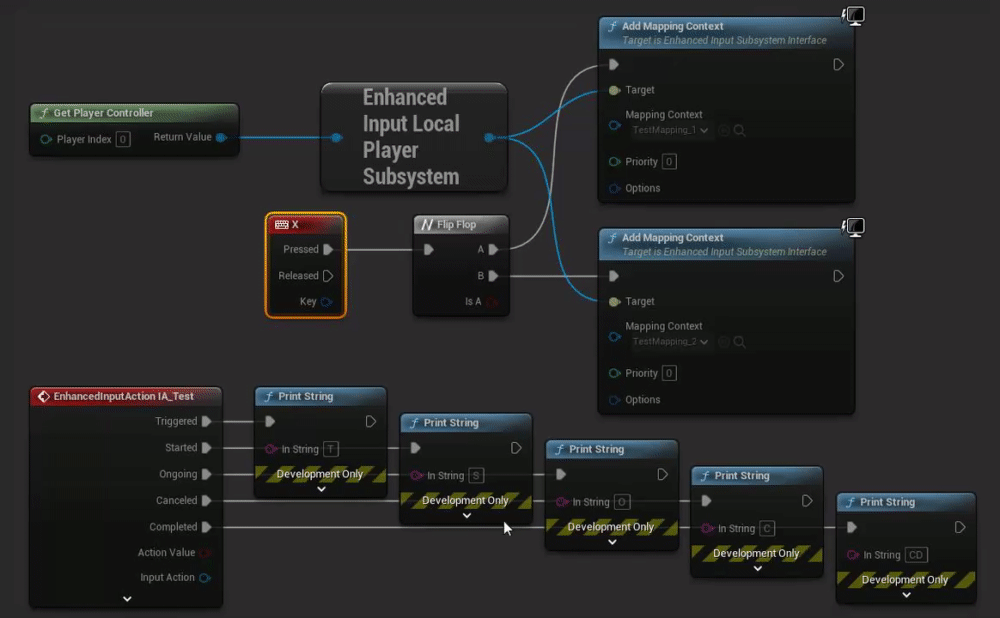This screenshot has height=618, width=1000.
Task: Expand Print String T node advanced options
Action: pyautogui.click(x=321, y=489)
